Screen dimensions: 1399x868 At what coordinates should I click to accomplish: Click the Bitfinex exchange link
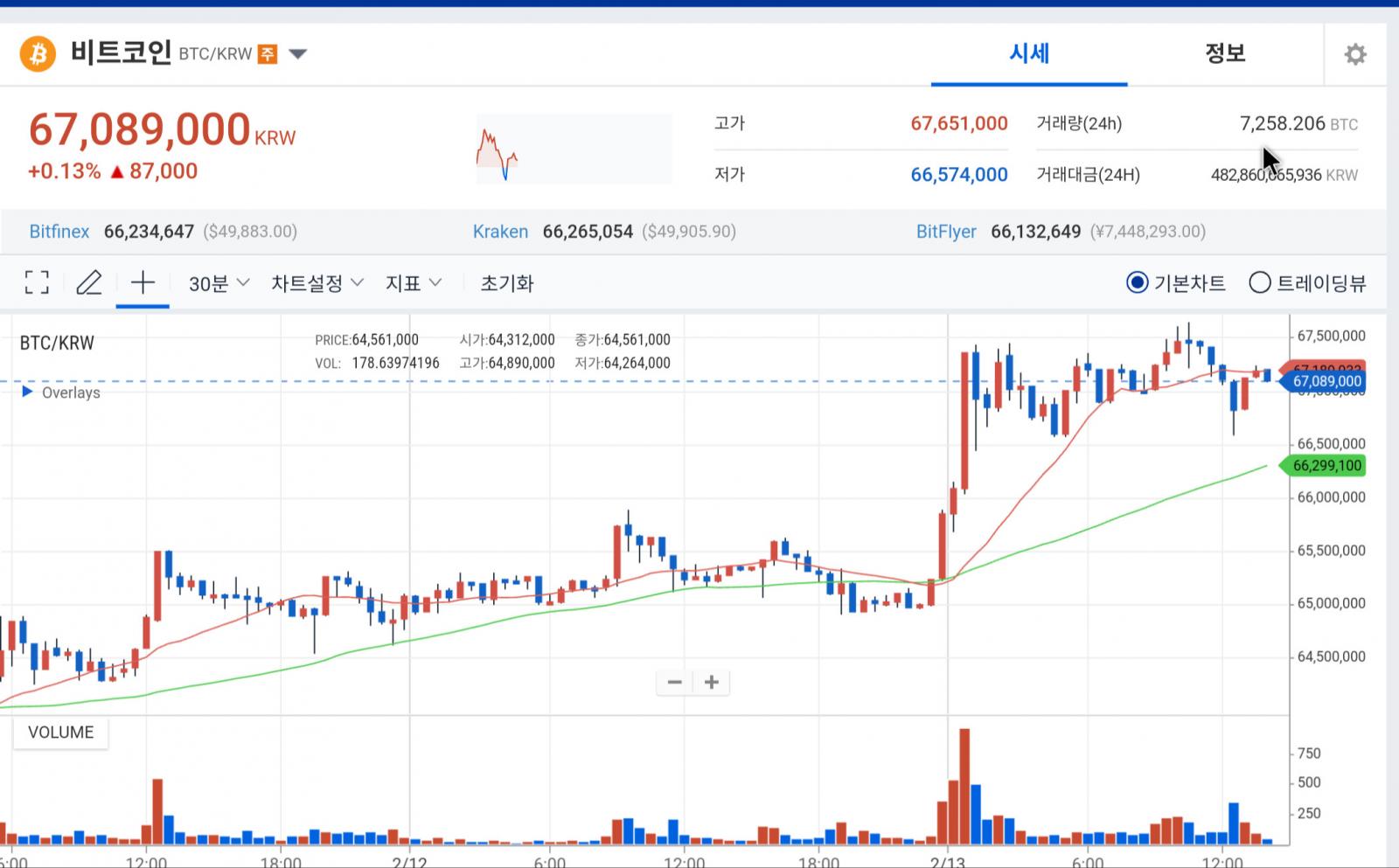pos(59,232)
